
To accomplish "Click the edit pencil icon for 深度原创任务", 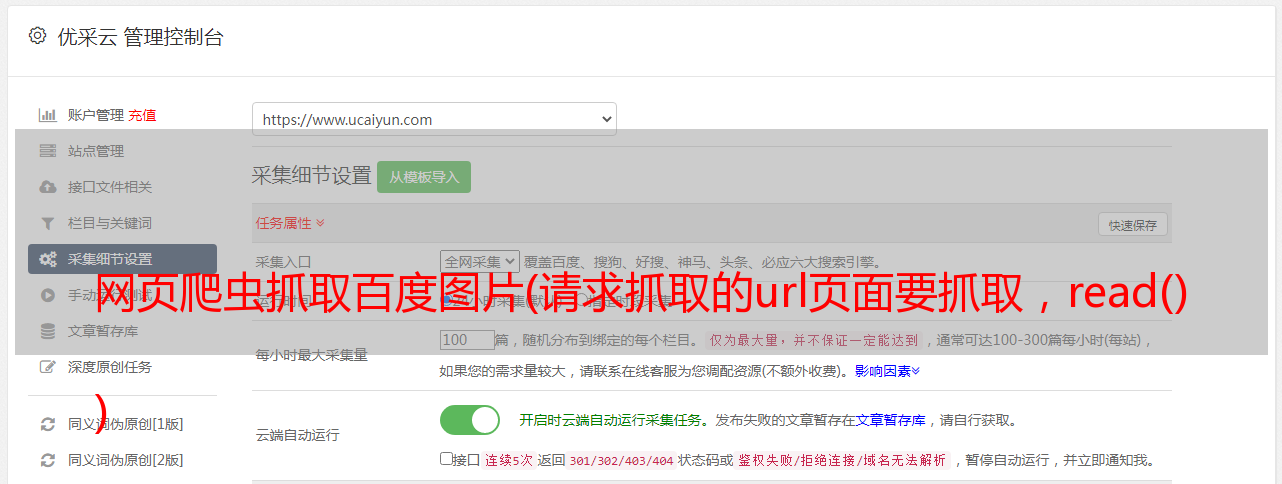I will coord(47,367).
